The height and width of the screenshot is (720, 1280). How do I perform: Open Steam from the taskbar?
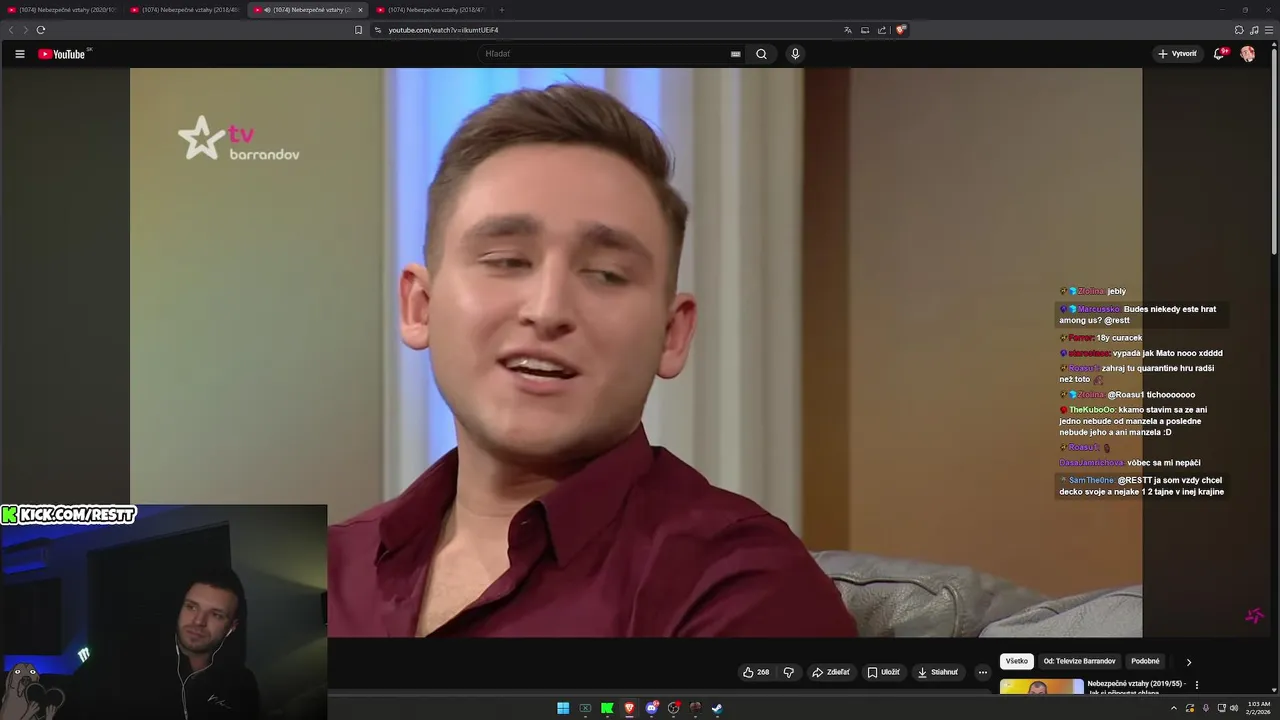[717, 708]
